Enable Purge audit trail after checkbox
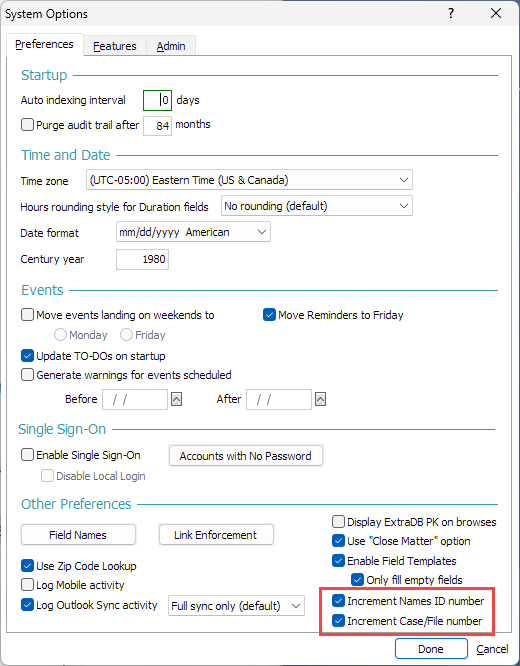The image size is (520, 666). [28, 125]
